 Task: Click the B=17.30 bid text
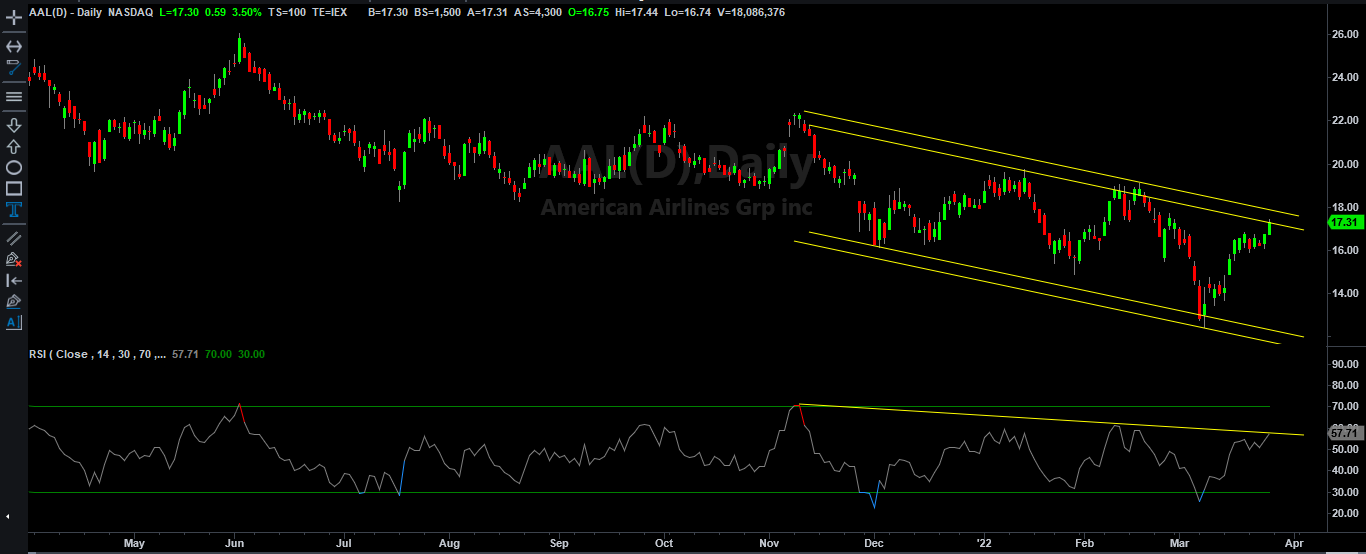[x=389, y=11]
